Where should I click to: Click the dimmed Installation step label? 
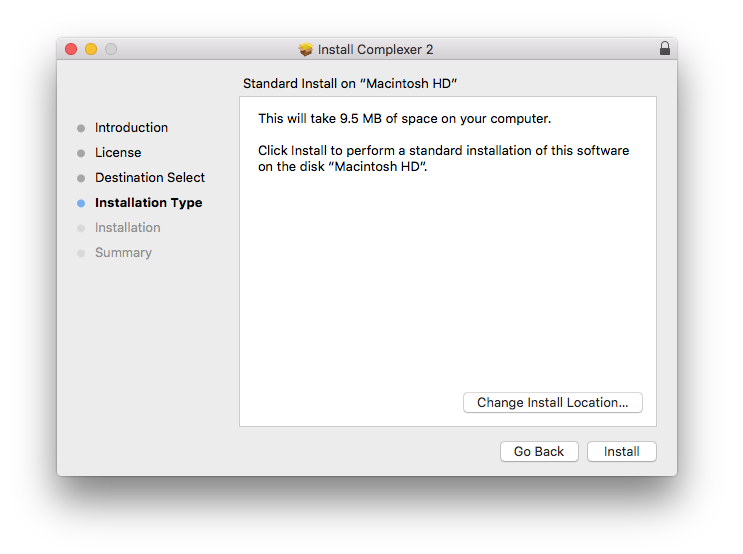point(127,228)
